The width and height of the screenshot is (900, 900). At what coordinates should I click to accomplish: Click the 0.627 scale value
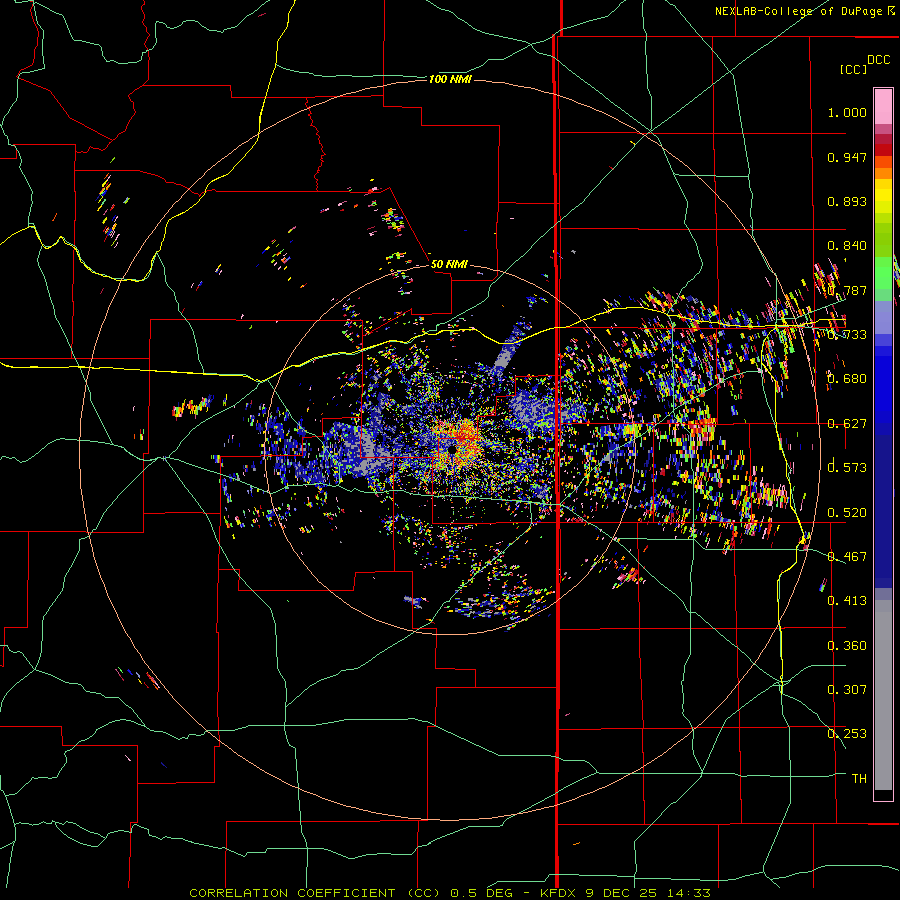(x=847, y=424)
